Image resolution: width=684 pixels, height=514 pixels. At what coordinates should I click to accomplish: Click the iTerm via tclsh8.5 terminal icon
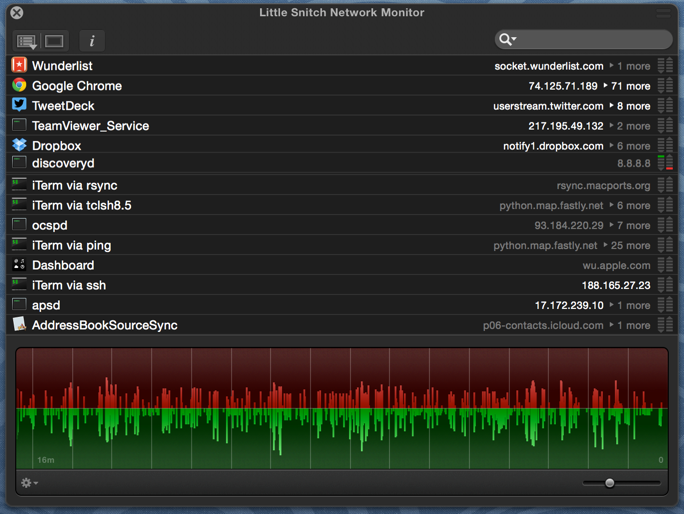coord(19,205)
